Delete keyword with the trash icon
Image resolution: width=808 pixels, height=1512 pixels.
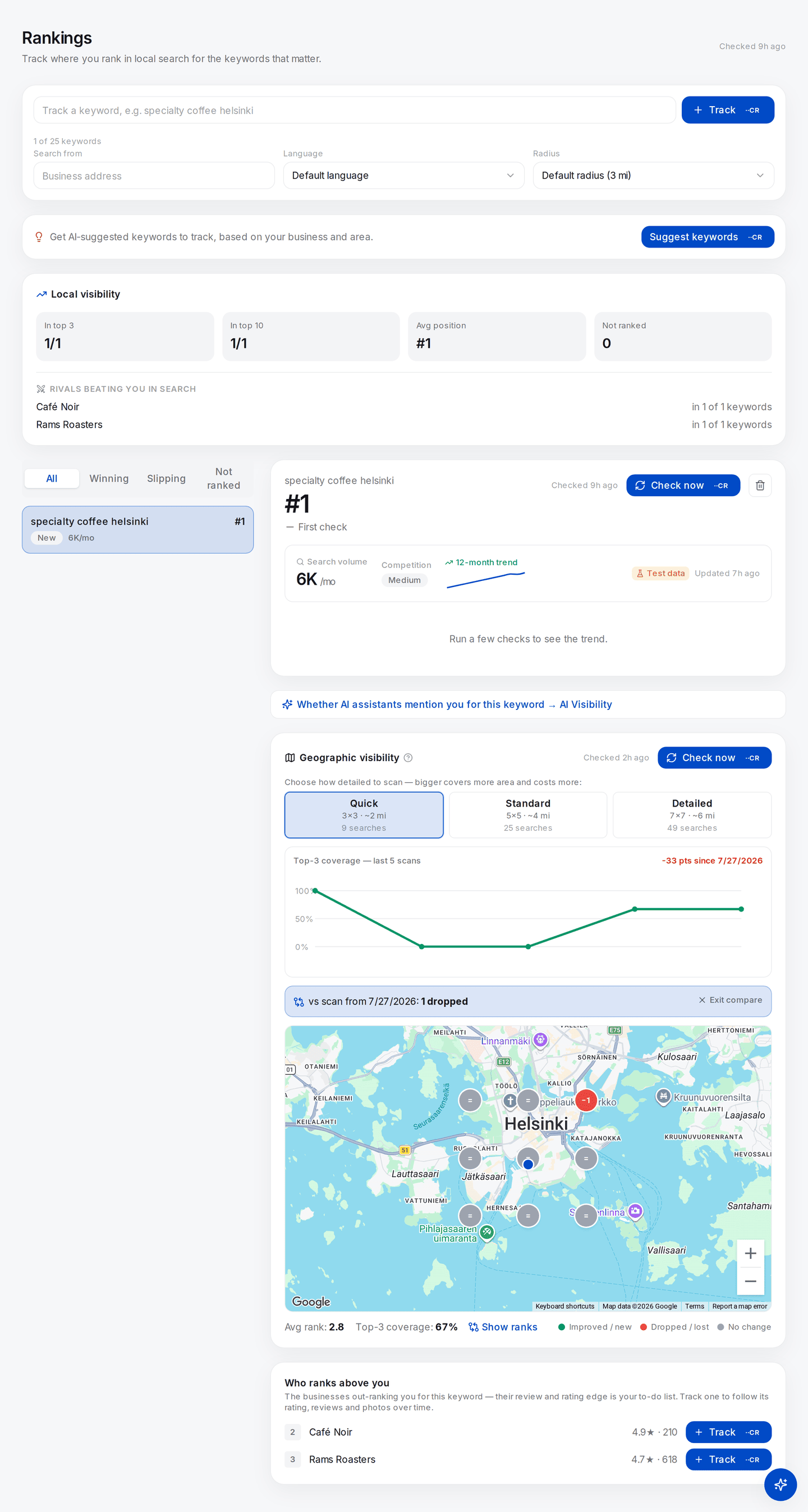760,485
